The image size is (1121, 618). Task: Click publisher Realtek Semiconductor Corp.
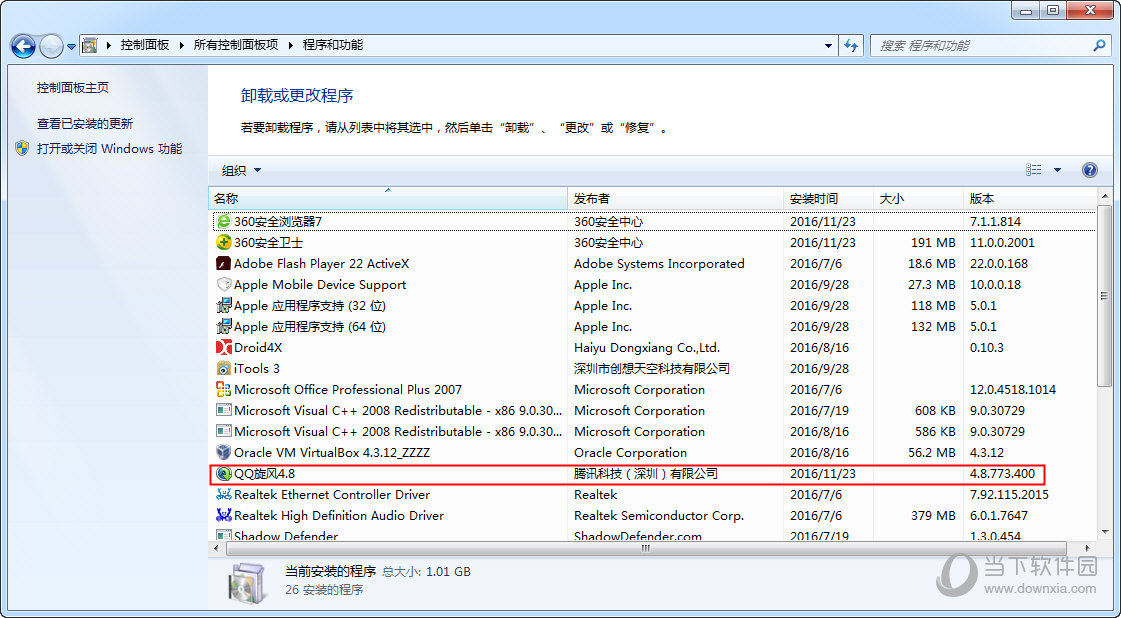(x=658, y=516)
